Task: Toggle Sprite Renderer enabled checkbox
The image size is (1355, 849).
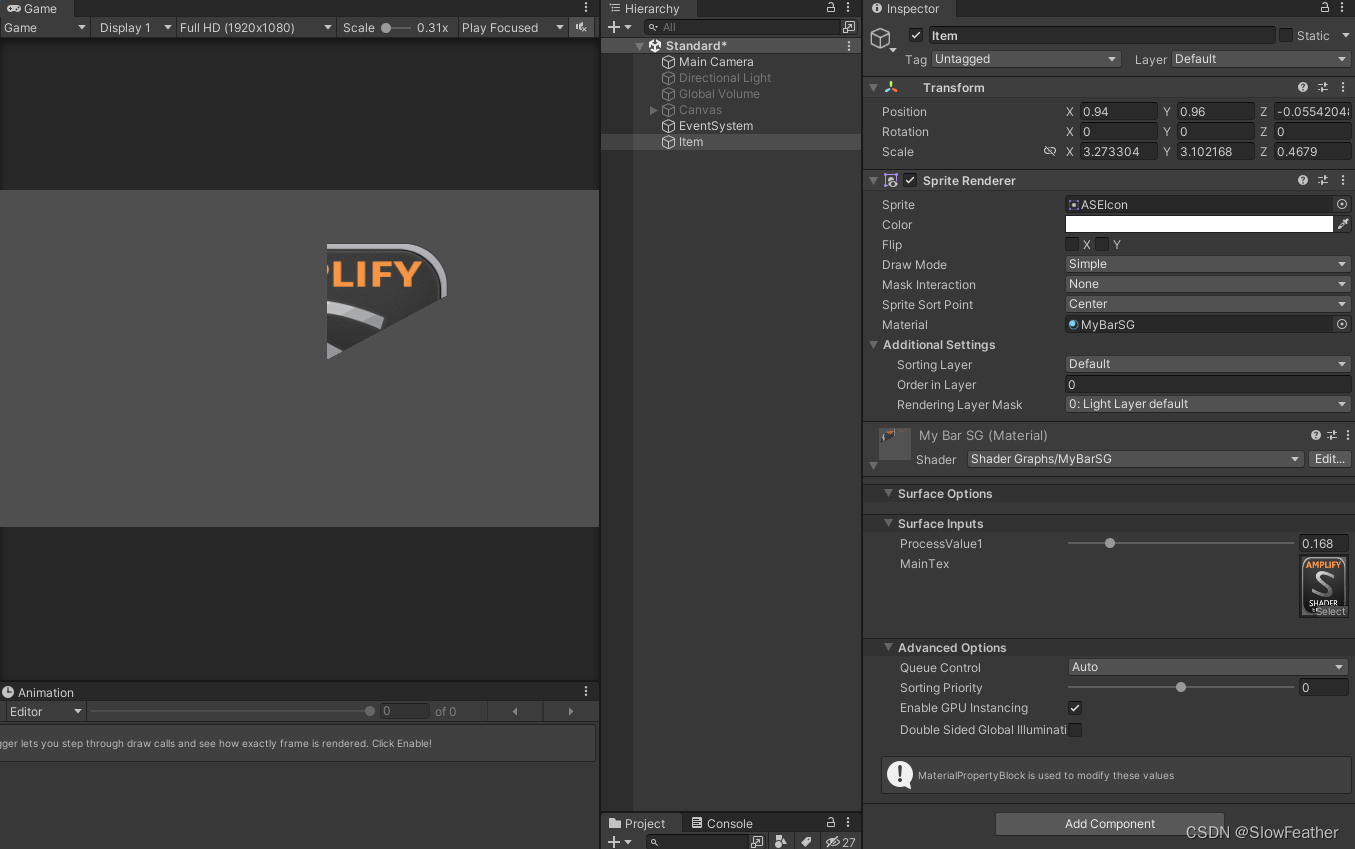Action: (910, 181)
